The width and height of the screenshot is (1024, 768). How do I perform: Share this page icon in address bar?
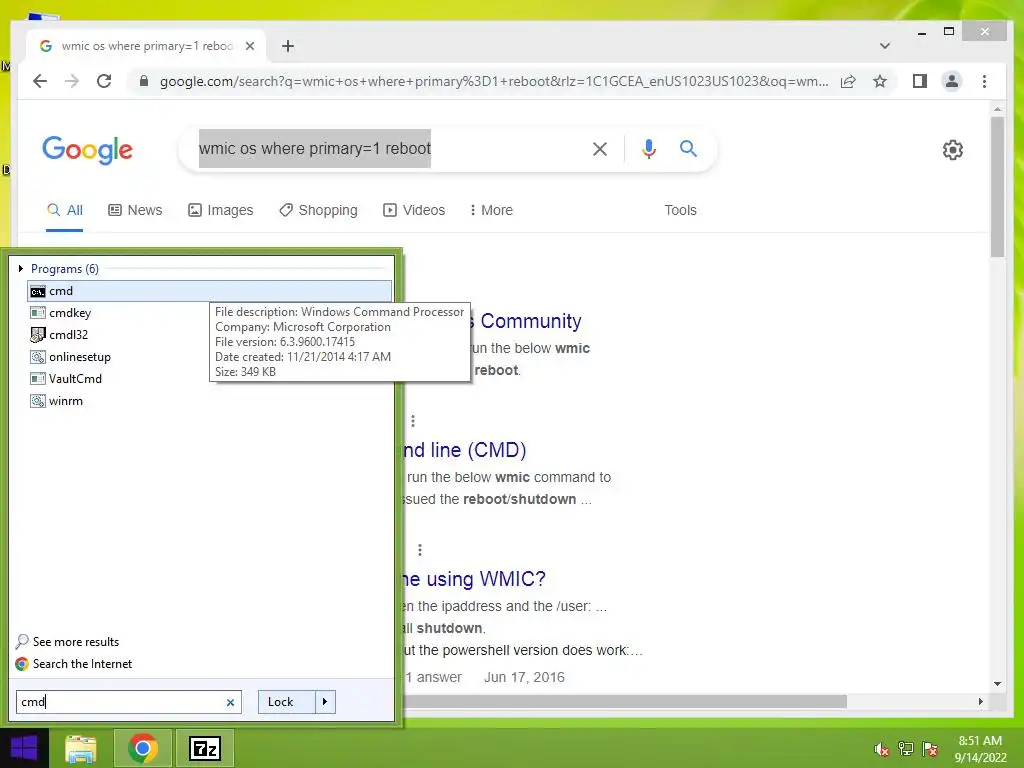[x=848, y=82]
